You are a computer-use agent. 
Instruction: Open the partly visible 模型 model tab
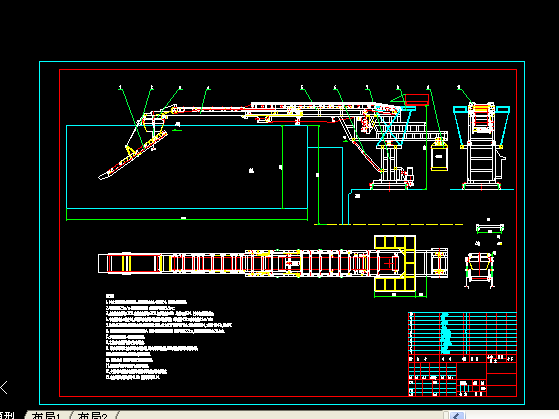pos(8,415)
